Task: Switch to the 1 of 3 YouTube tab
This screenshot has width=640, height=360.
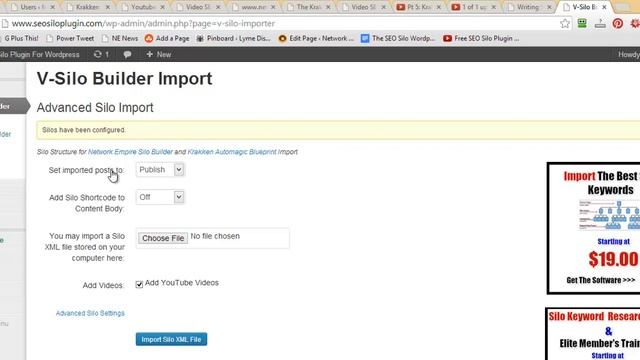Action: tap(473, 7)
